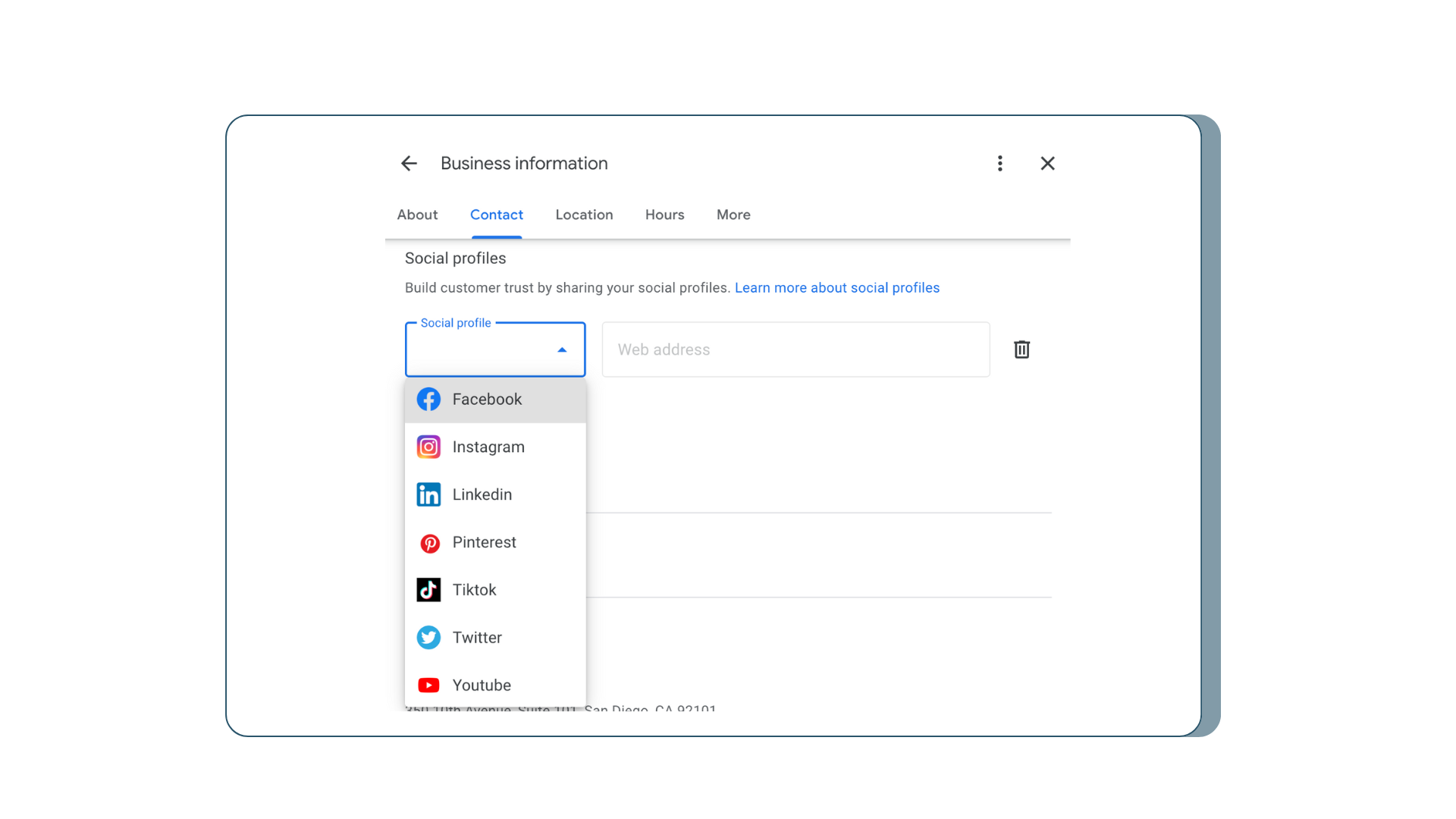Click the Twitter bird icon
The width and height of the screenshot is (1456, 819).
point(428,638)
